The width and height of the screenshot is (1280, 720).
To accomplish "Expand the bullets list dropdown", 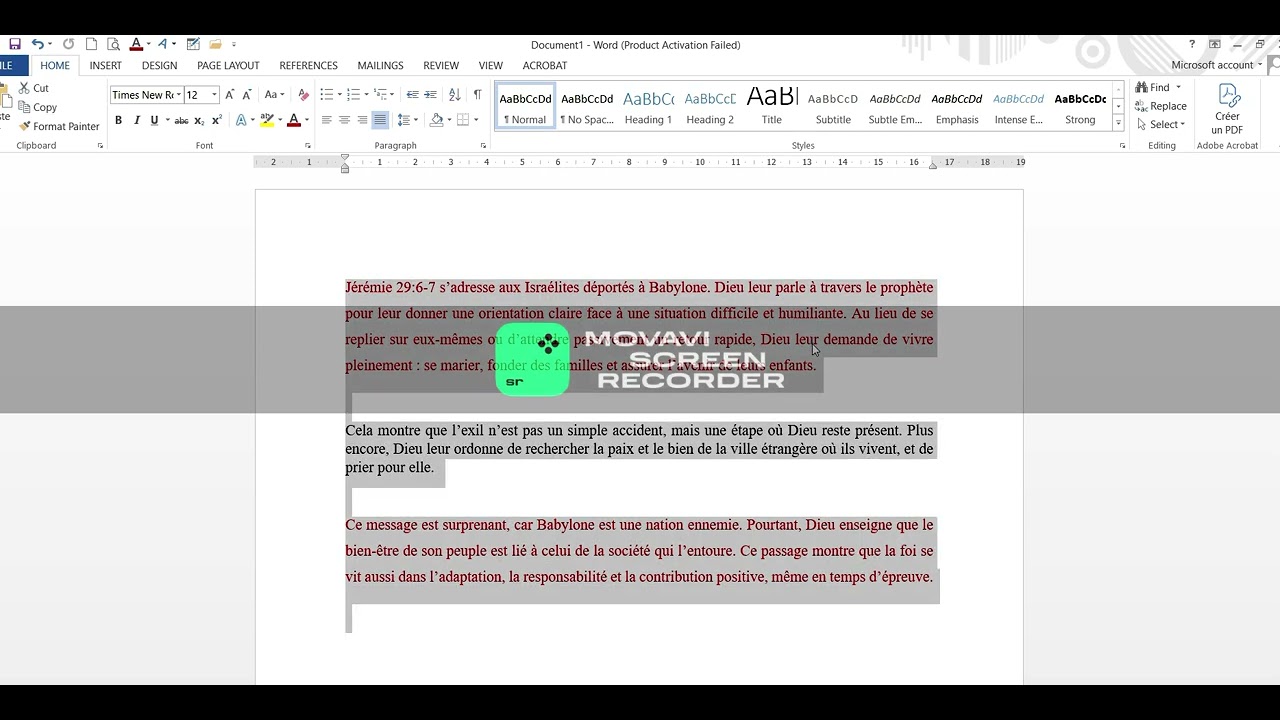I will pyautogui.click(x=340, y=95).
